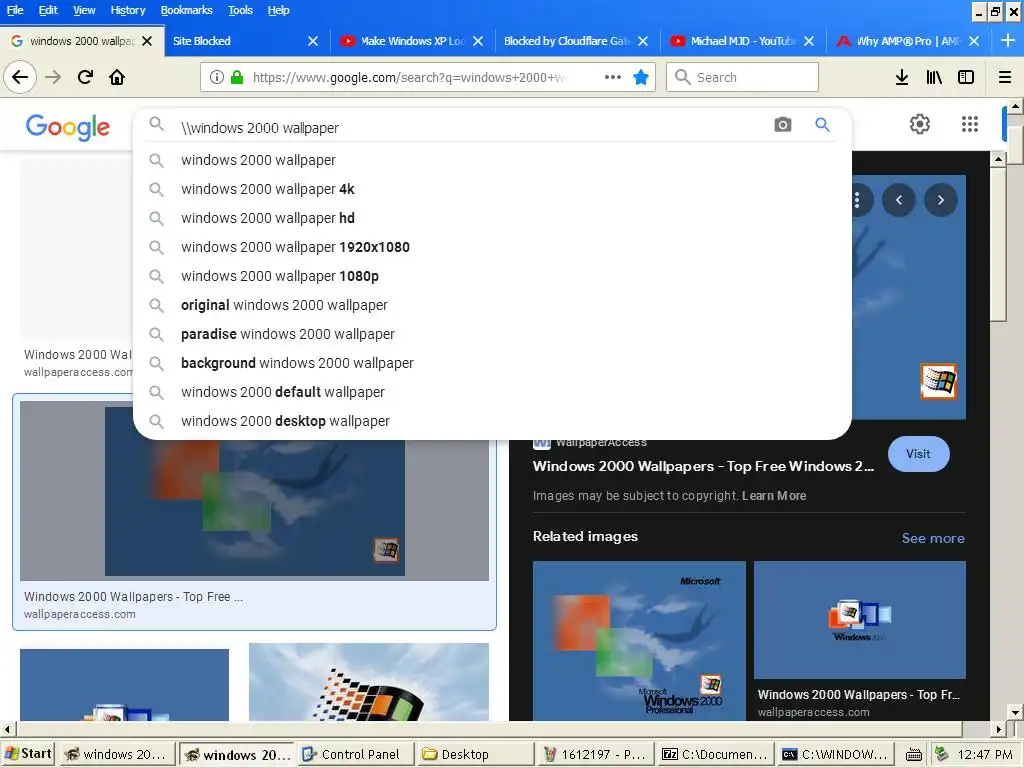Open the View menu
The height and width of the screenshot is (768, 1024).
pos(84,10)
